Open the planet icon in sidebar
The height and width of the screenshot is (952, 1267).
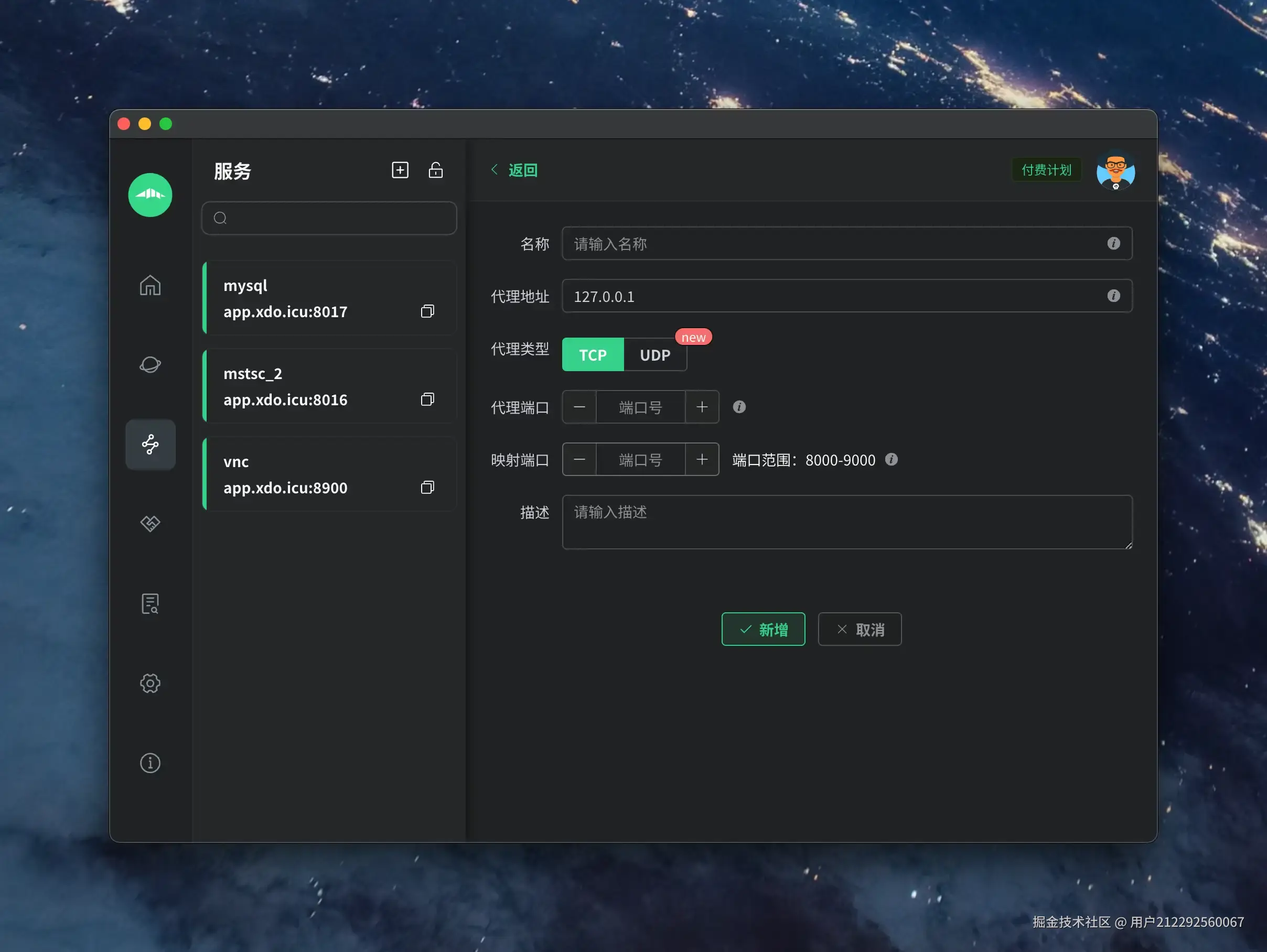point(150,365)
